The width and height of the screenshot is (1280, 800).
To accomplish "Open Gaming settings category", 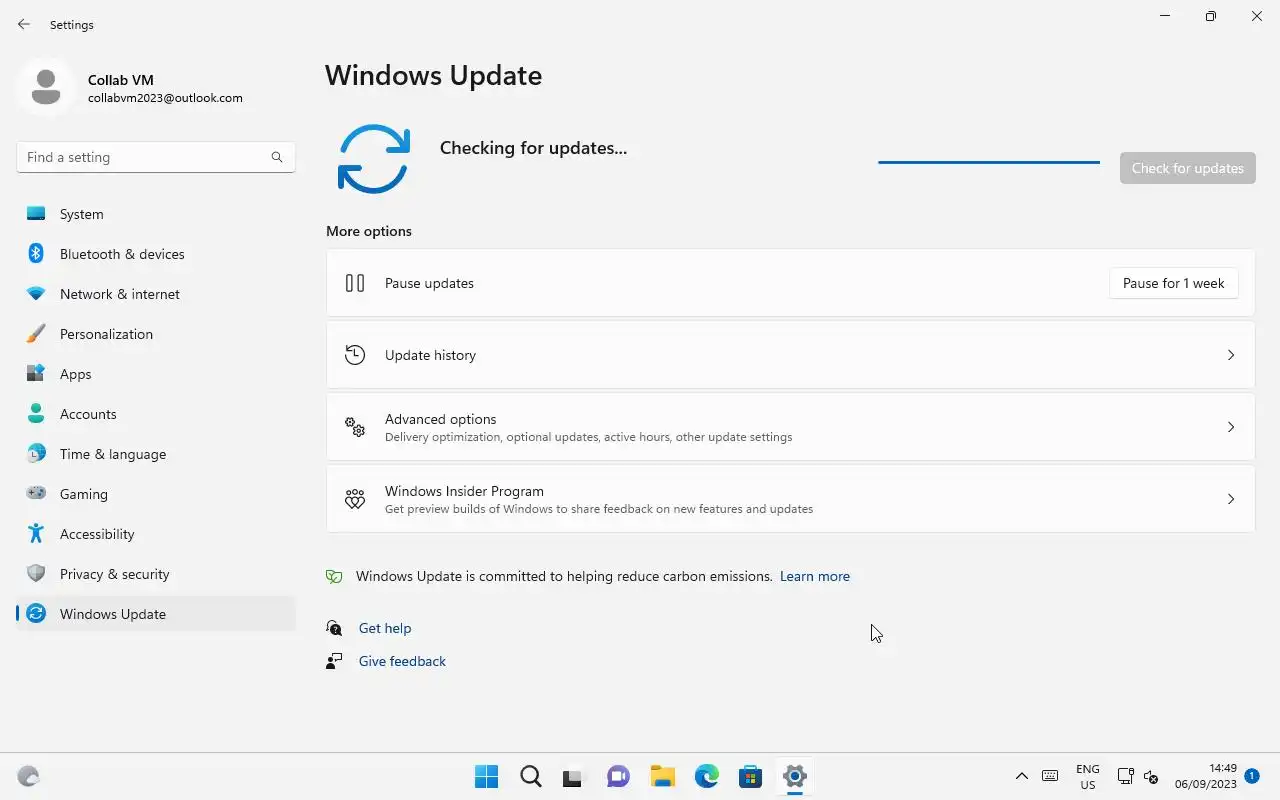I will click(156, 494).
